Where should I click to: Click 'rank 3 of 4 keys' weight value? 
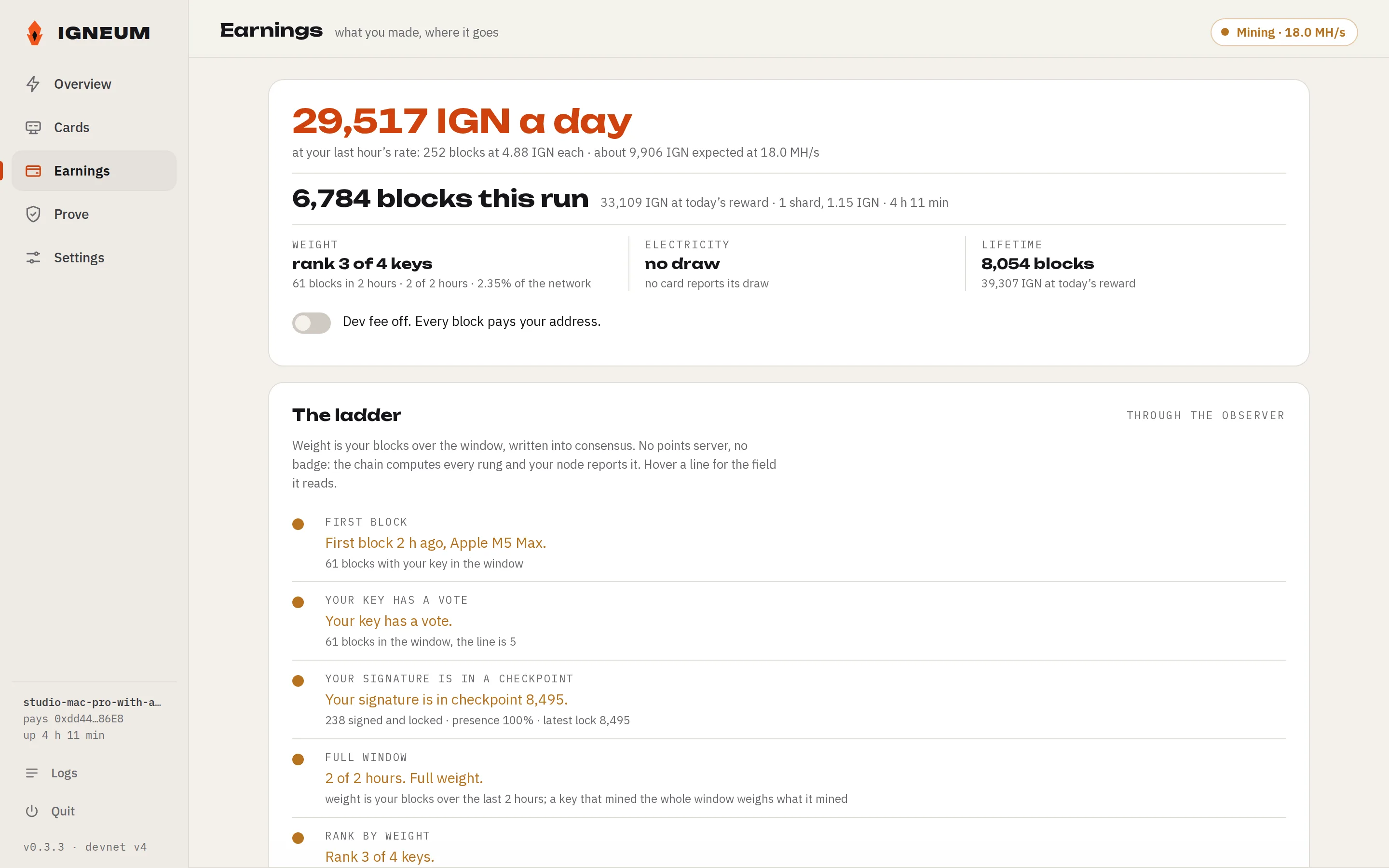click(x=362, y=263)
